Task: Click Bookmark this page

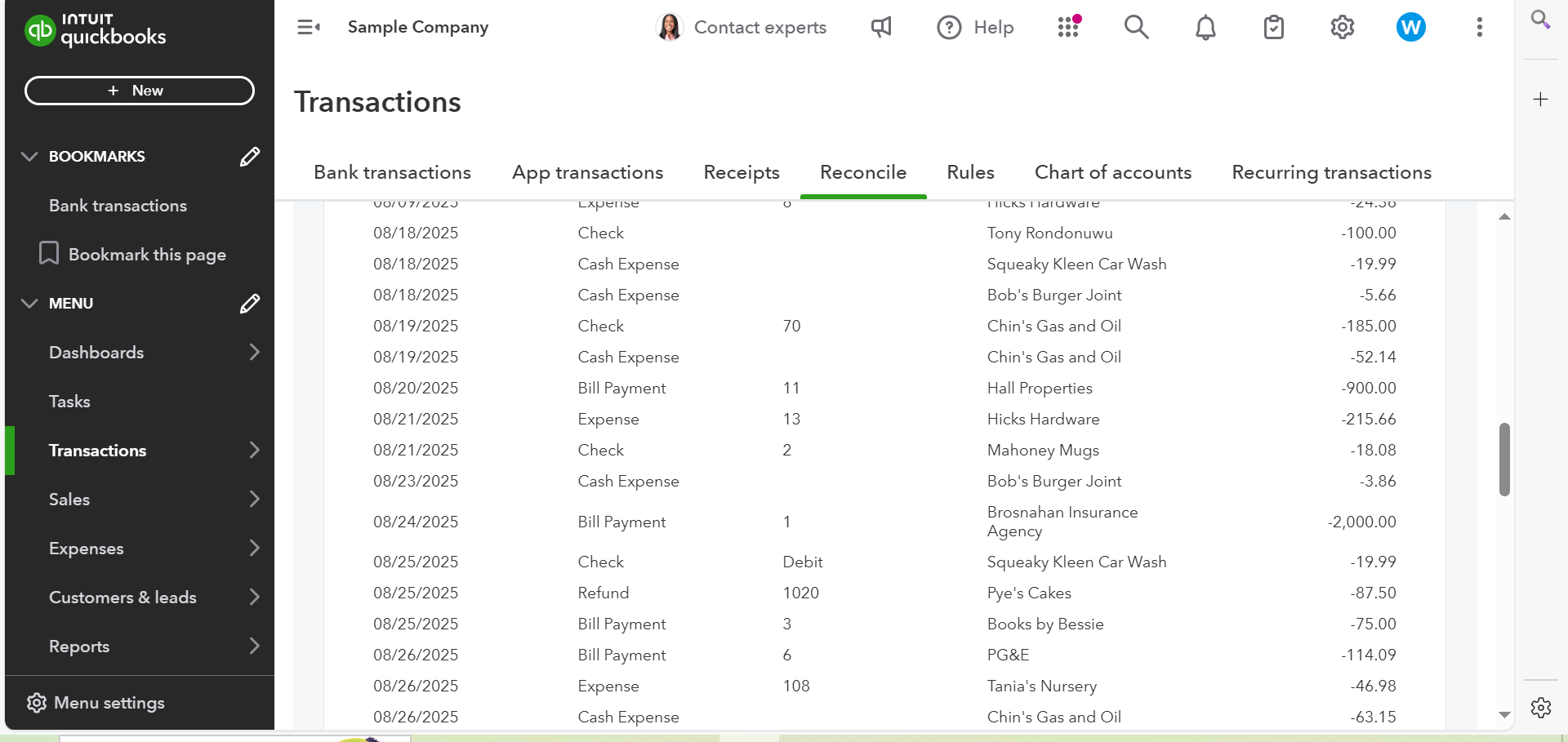Action: [147, 255]
